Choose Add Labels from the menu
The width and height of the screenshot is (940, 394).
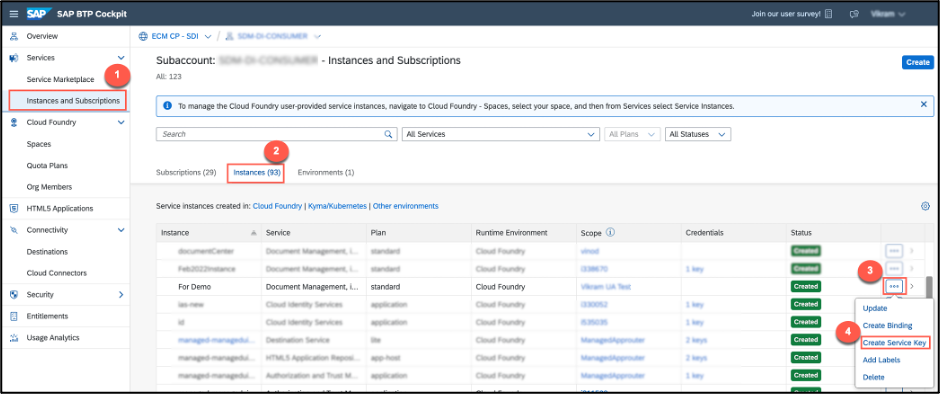point(881,360)
